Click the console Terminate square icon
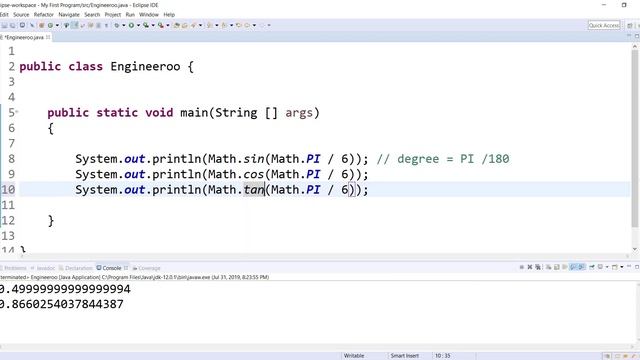Viewport: 640px width, 360px height. [522, 267]
